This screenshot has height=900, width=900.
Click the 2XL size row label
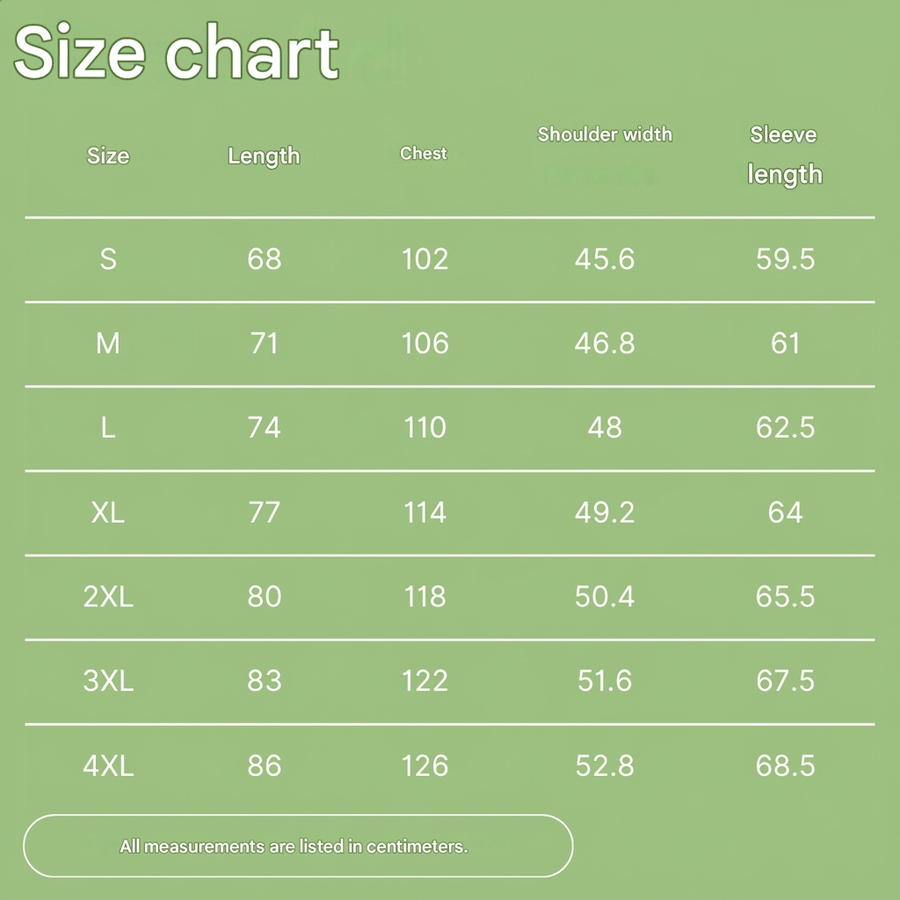pos(108,596)
